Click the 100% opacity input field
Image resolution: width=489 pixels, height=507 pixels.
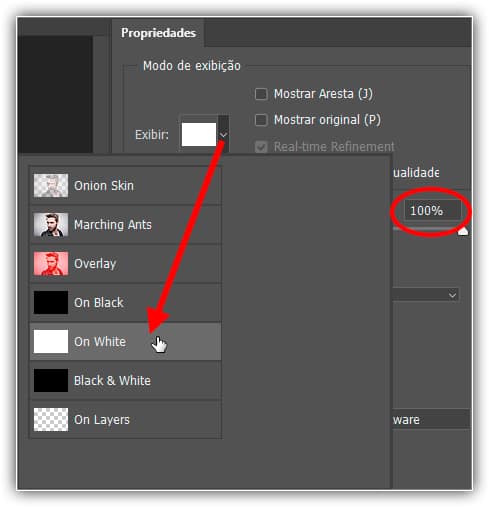coord(432,210)
